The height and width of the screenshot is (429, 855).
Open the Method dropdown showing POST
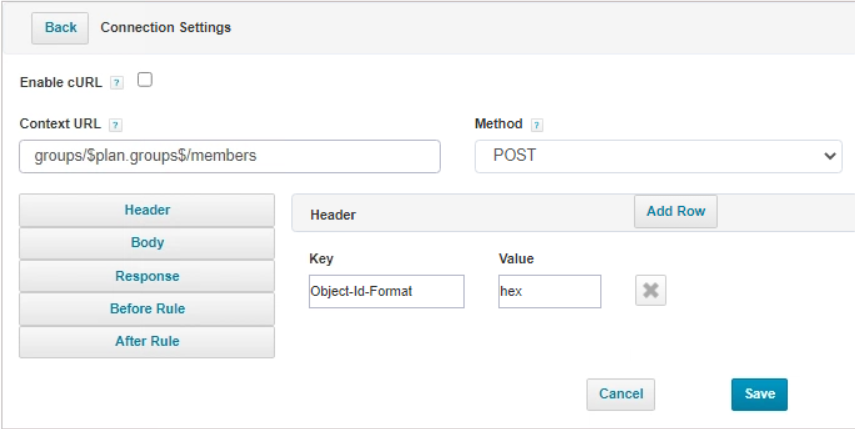[x=658, y=156]
